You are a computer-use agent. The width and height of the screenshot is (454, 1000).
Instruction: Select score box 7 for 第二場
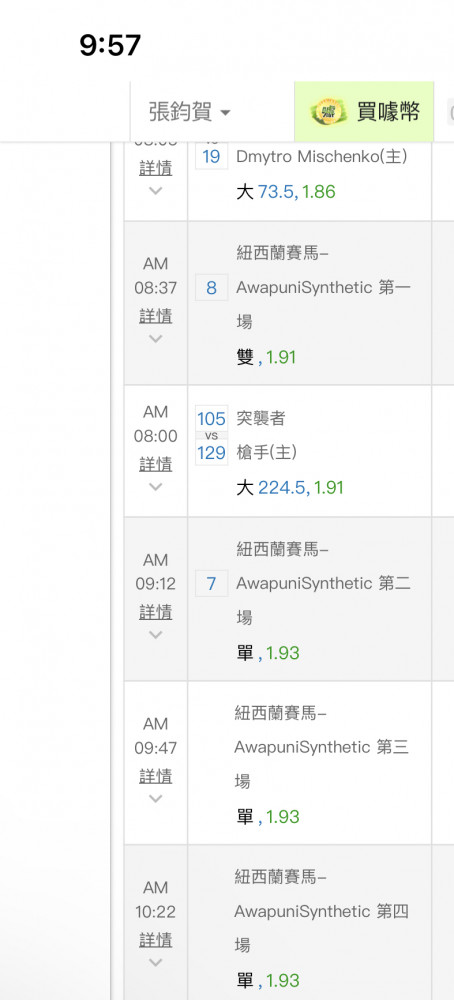pyautogui.click(x=212, y=584)
